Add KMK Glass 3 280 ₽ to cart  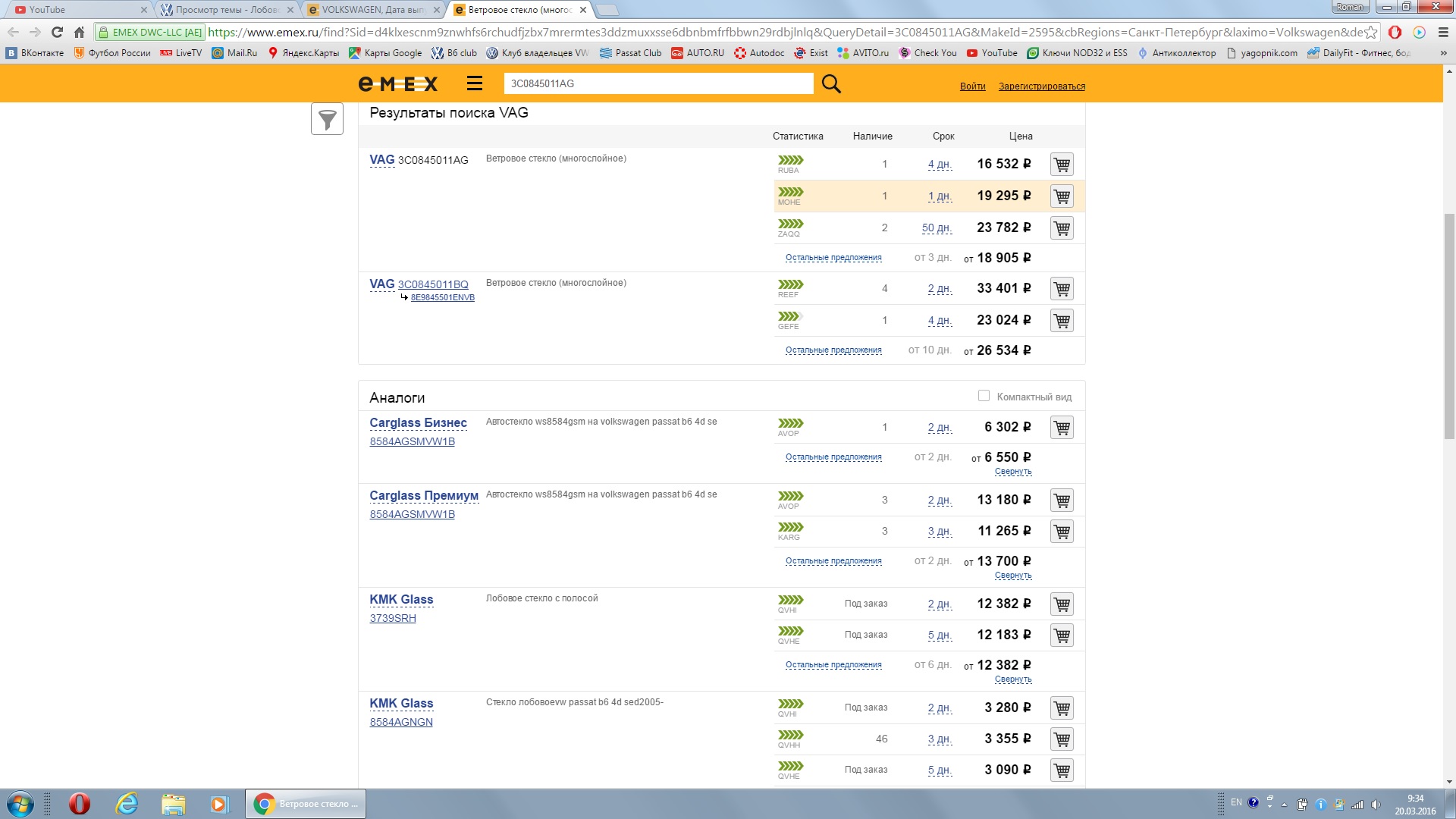click(1062, 708)
